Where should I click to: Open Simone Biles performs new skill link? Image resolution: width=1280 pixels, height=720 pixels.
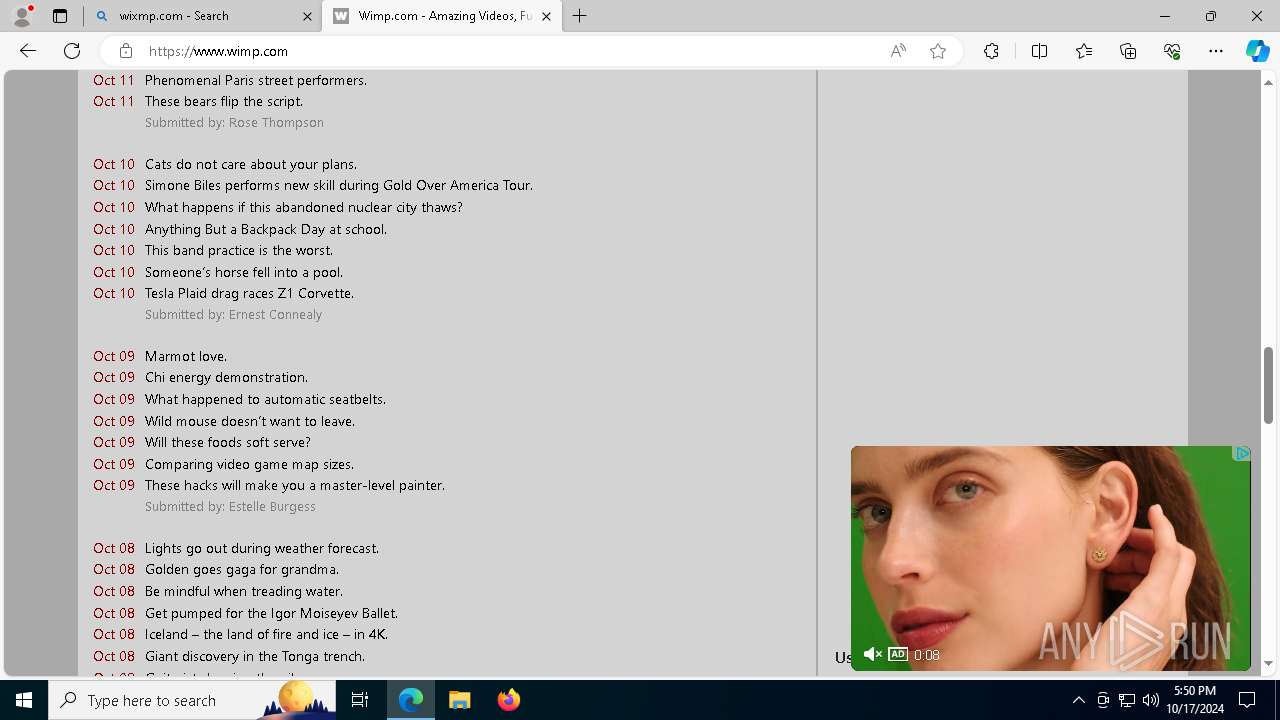(x=339, y=185)
